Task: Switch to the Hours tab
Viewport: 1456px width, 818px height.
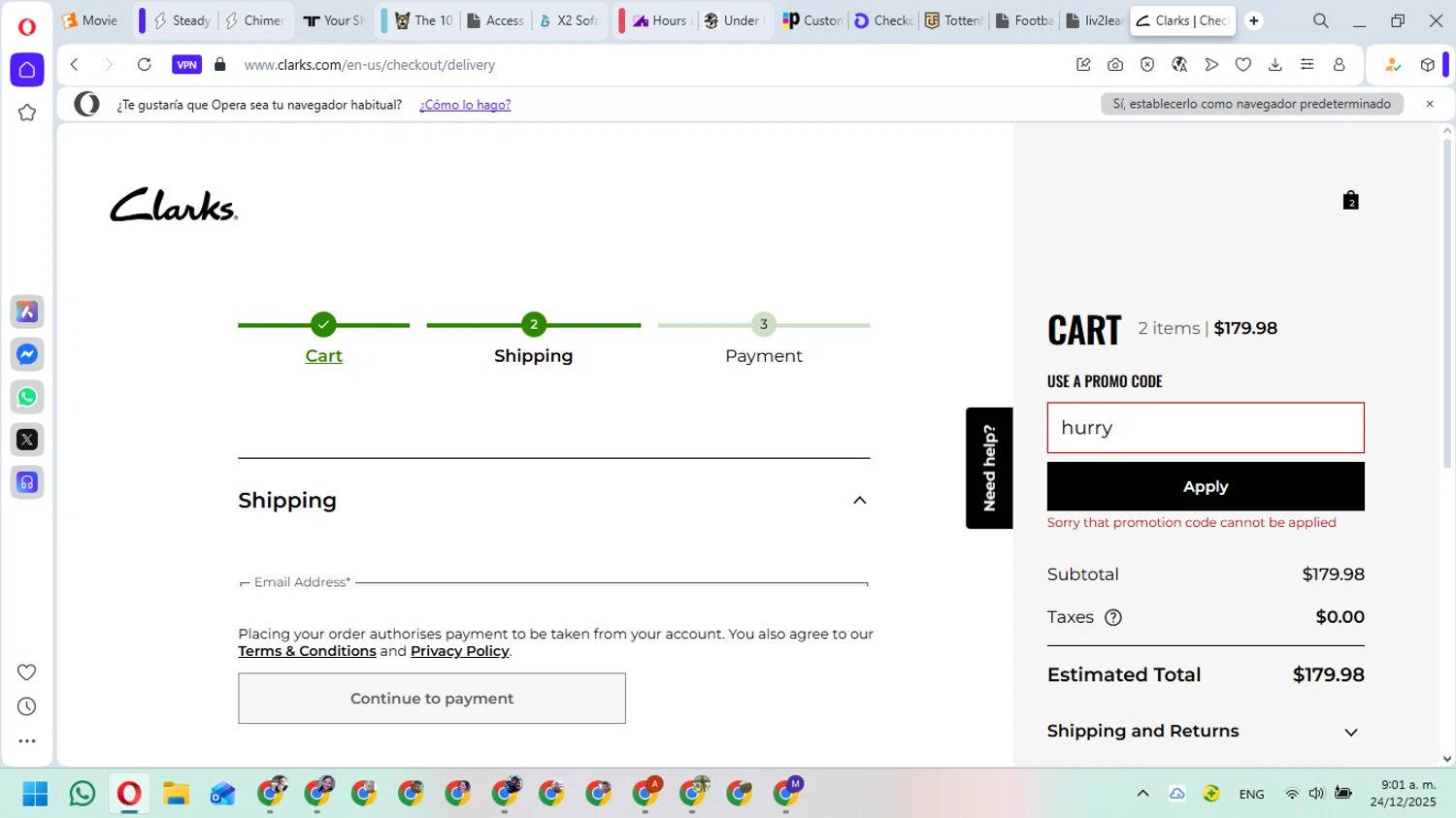Action: click(x=659, y=20)
